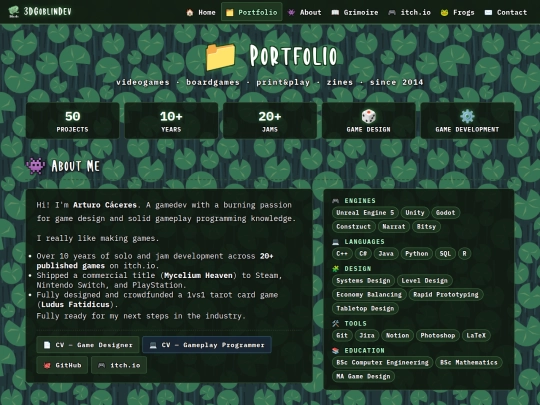540x405 pixels.
Task: Click the About Me section heading
Action: click(x=75, y=166)
